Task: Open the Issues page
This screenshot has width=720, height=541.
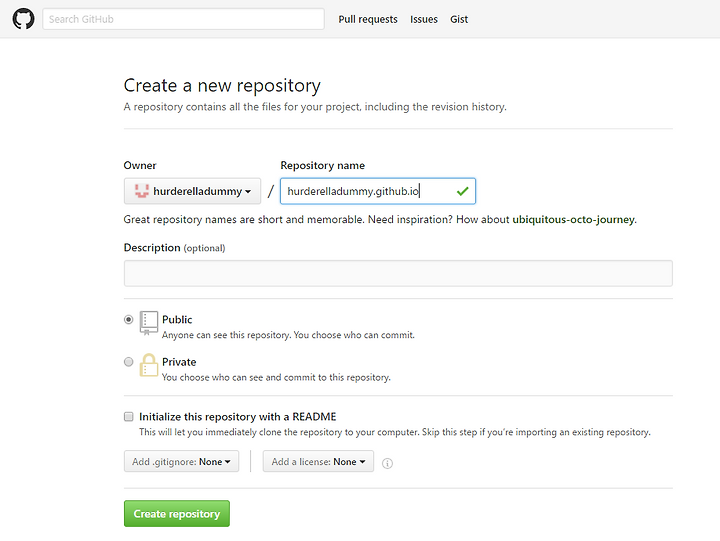Action: tap(424, 19)
